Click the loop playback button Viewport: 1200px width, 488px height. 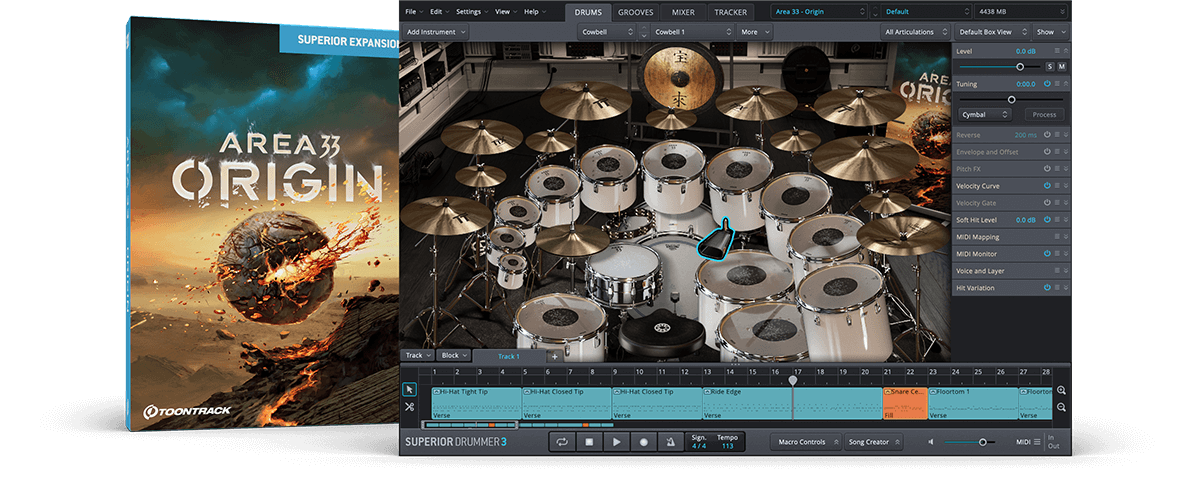pyautogui.click(x=562, y=442)
